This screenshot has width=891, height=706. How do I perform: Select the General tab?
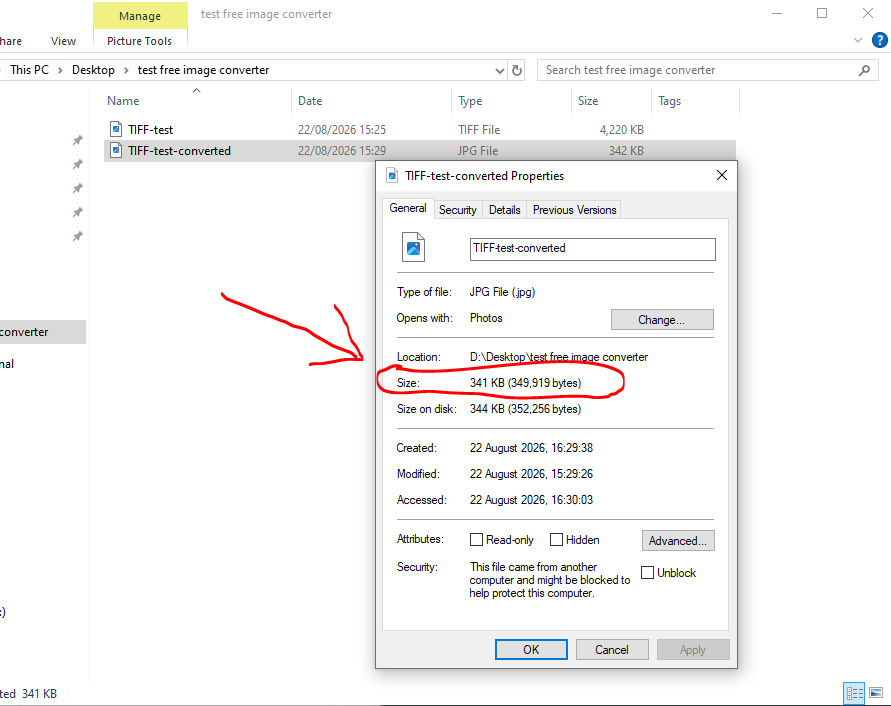pos(408,208)
